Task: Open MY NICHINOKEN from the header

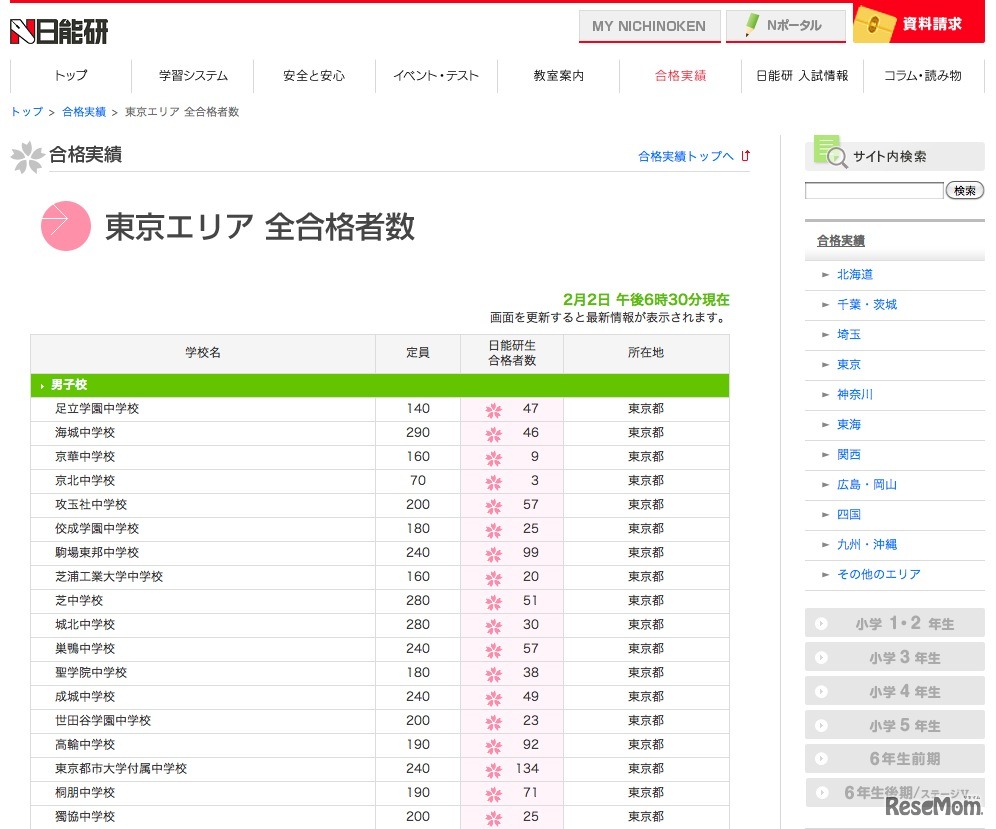Action: pyautogui.click(x=649, y=24)
